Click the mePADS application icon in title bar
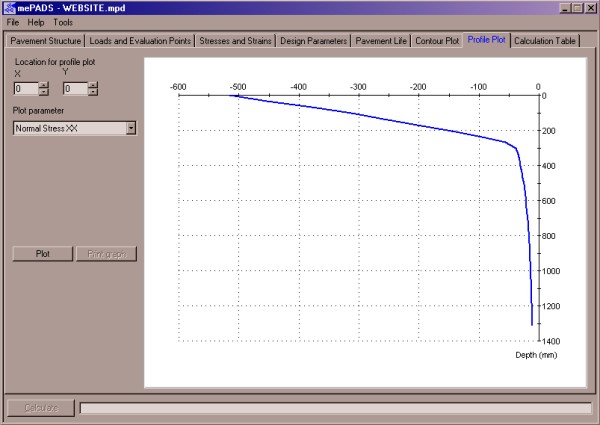This screenshot has height=425, width=600. 9,8
